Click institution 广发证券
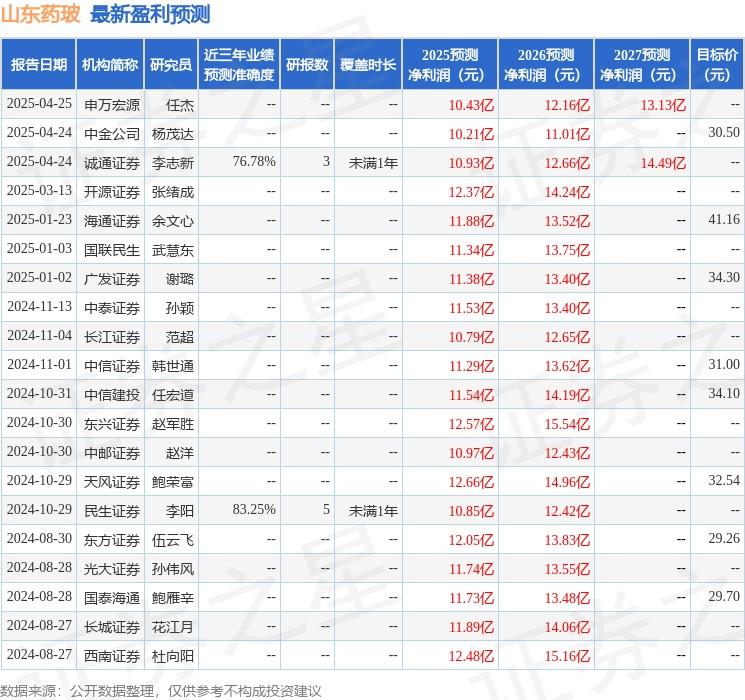 point(112,278)
